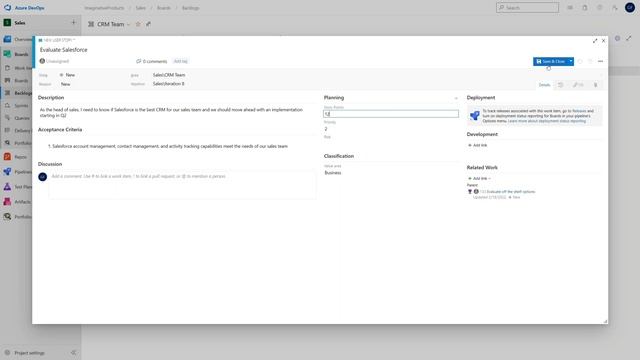
Task: Favorite the CRM Team with star icon
Action: [x=138, y=24]
